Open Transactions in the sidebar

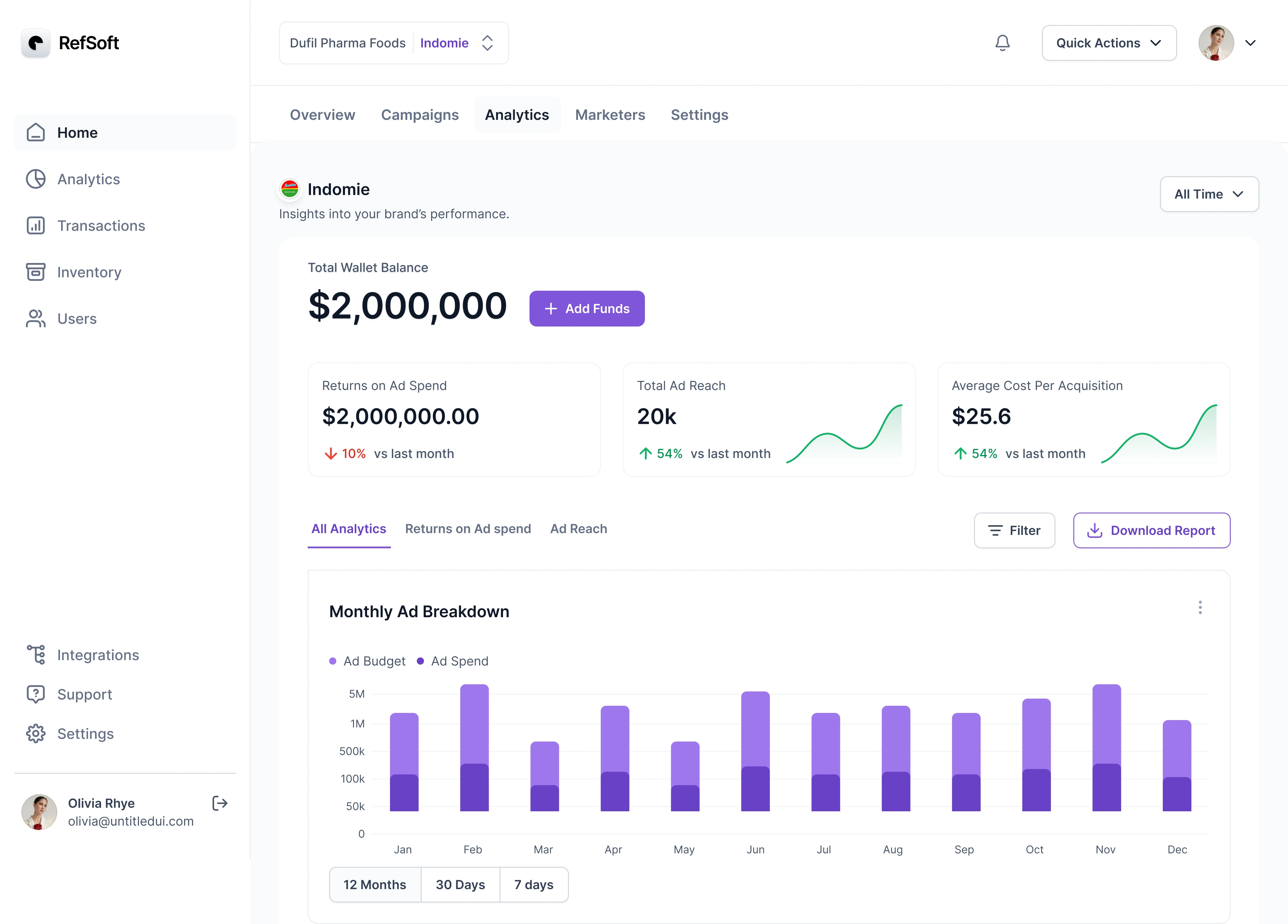pyautogui.click(x=100, y=225)
